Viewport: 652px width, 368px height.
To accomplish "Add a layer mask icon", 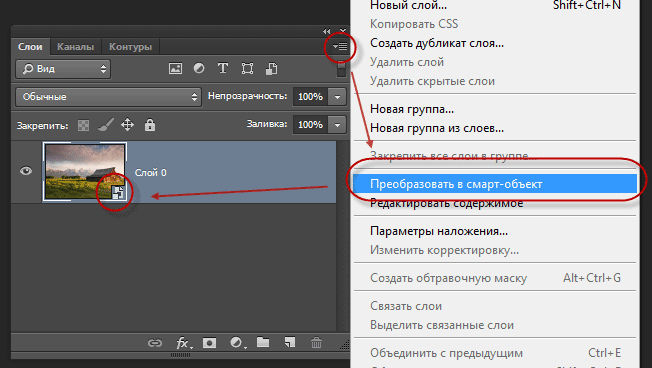I will coord(209,343).
